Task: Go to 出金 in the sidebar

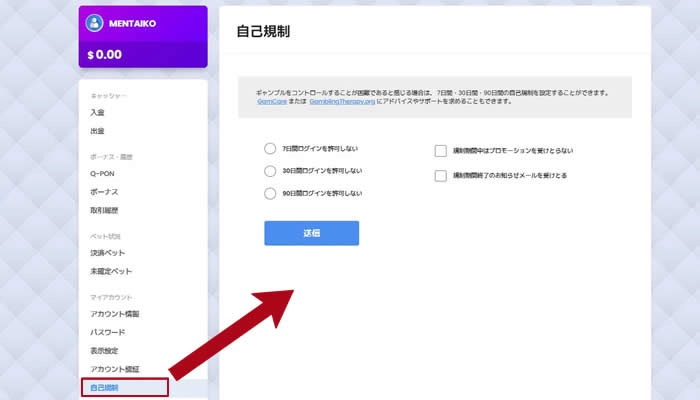Action: tap(97, 130)
